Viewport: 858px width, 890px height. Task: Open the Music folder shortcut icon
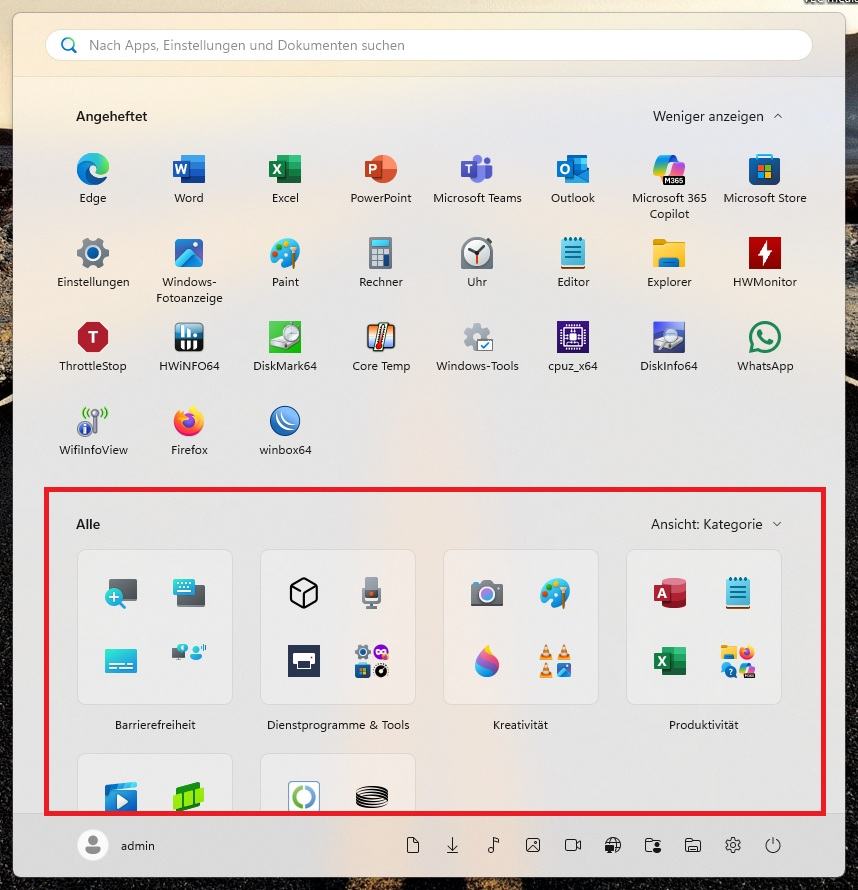click(x=493, y=845)
